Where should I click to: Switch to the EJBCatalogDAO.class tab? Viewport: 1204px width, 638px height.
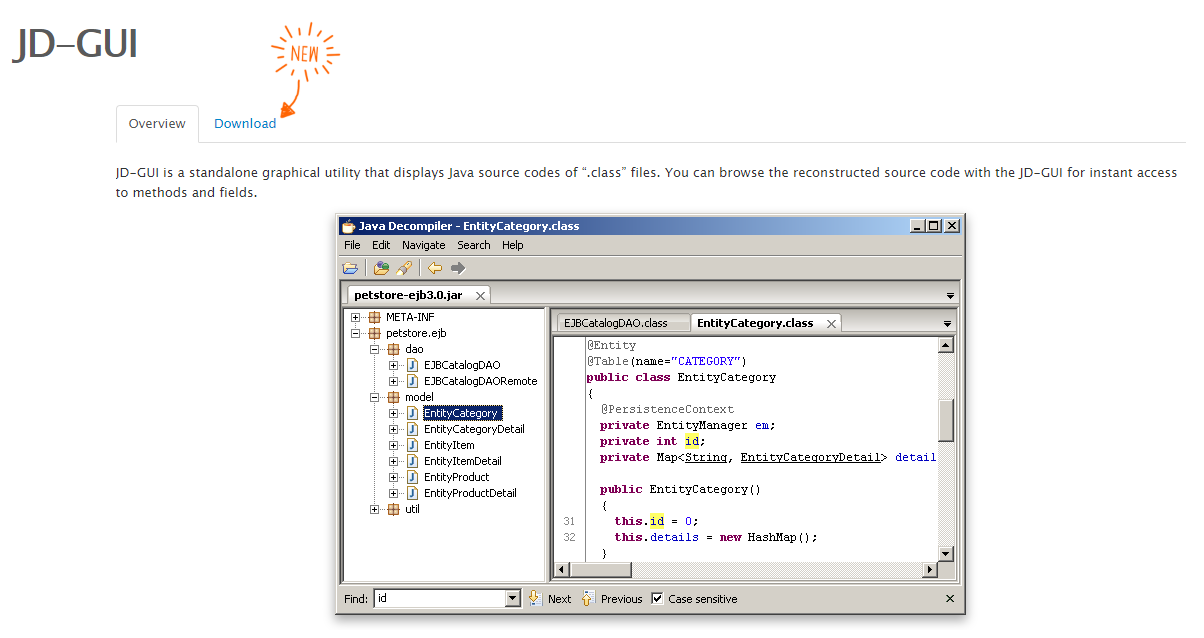[x=621, y=323]
